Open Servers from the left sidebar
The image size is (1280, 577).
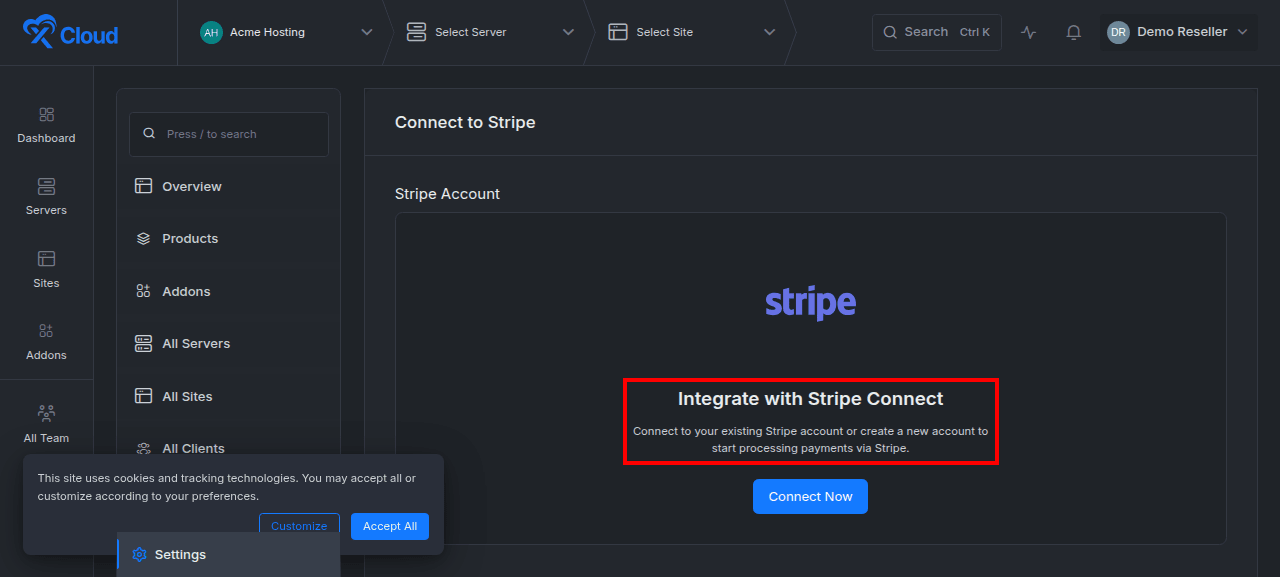[46, 198]
